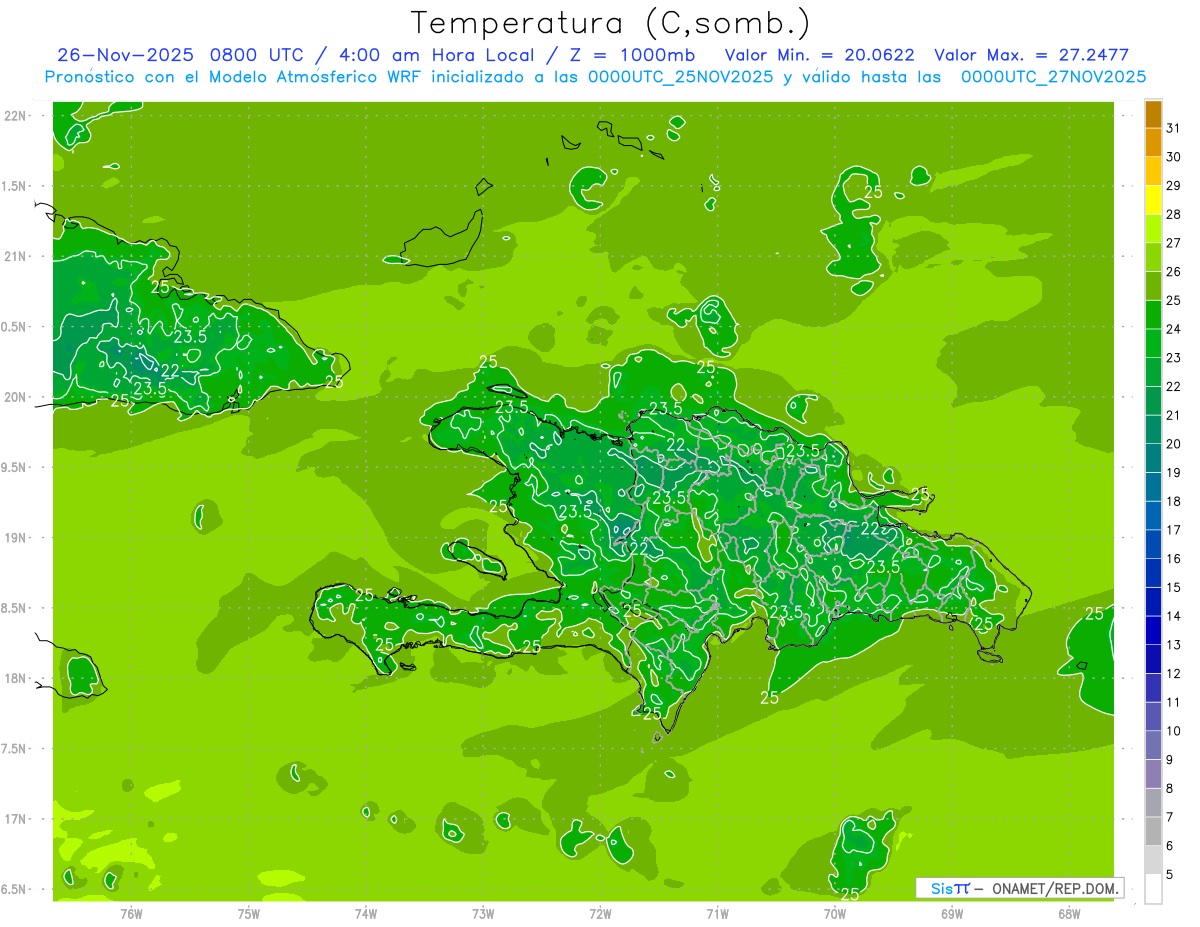Click the valid-until time "0000UTC_27NOV2025"

coord(1053,77)
